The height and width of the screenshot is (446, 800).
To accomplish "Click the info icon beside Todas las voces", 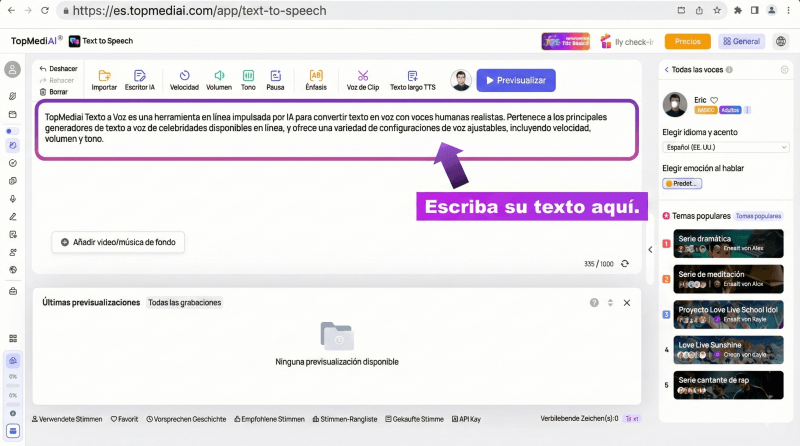I will click(729, 69).
